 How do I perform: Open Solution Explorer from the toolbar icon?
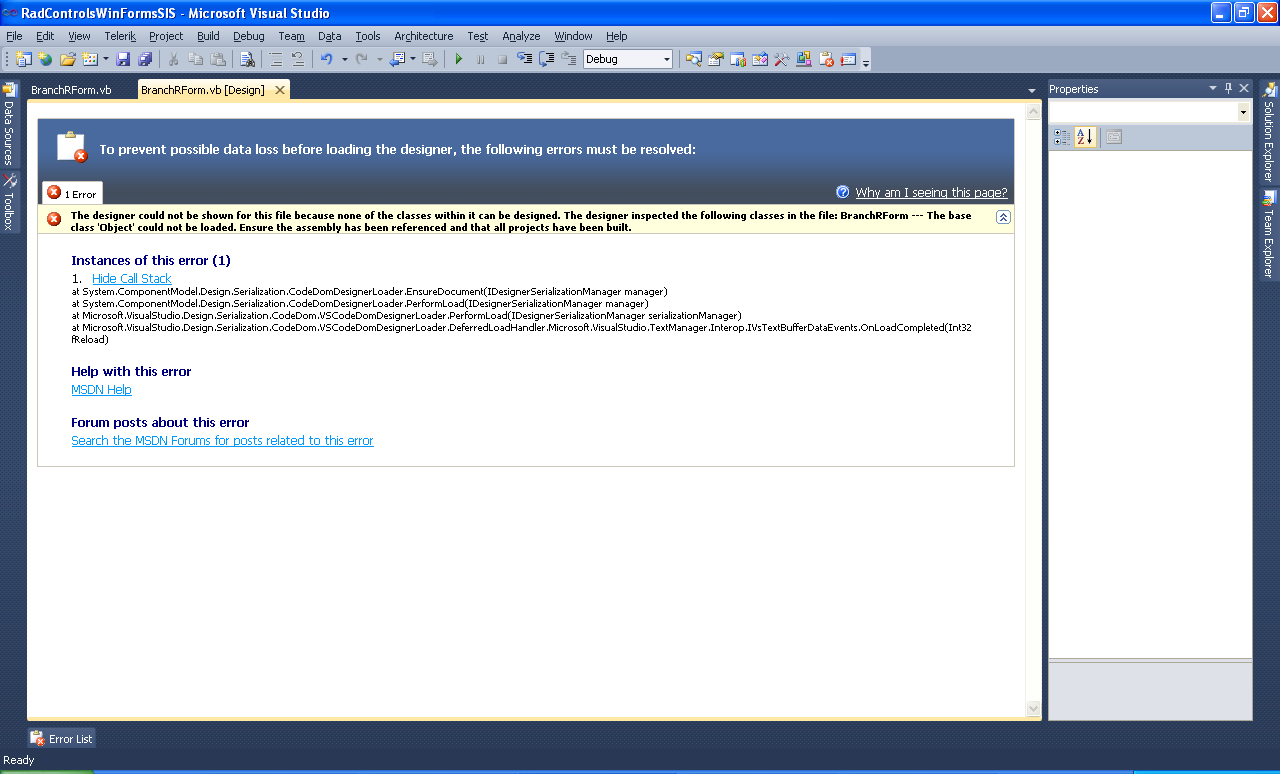(693, 59)
